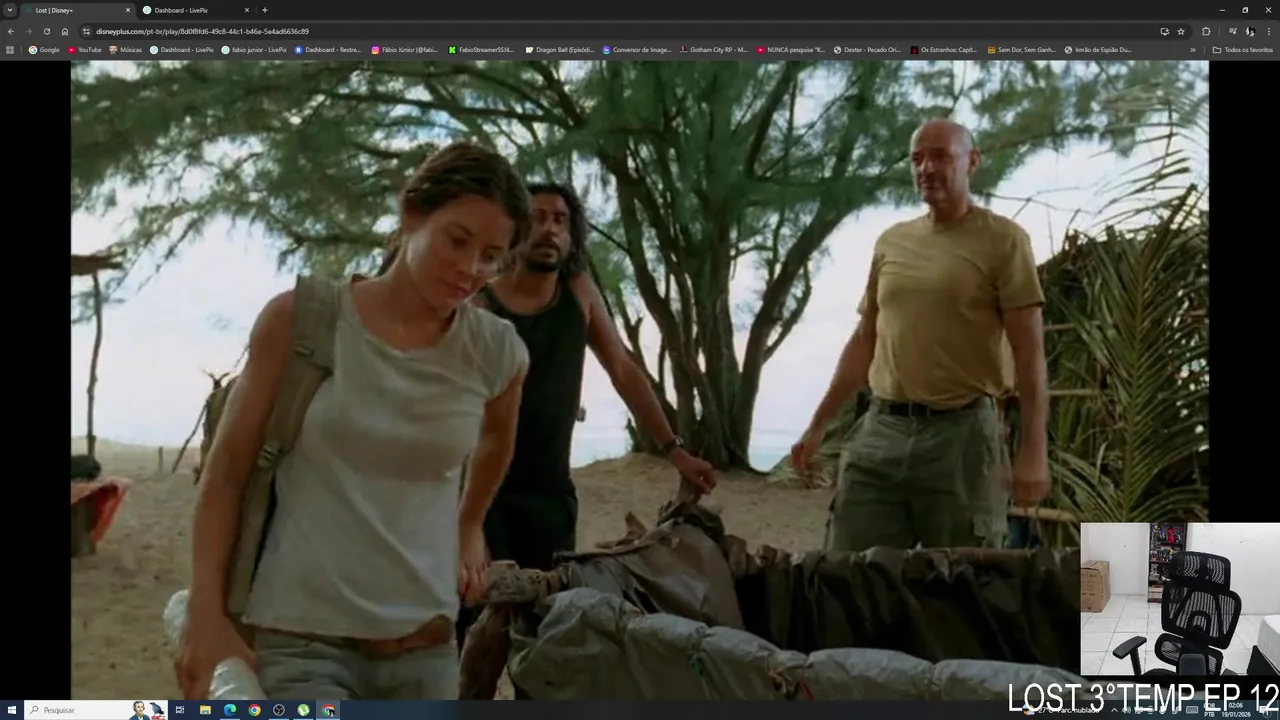Open the Sem Dor, Sem Ganh... bookmark
This screenshot has width=1280, height=720.
point(1021,49)
